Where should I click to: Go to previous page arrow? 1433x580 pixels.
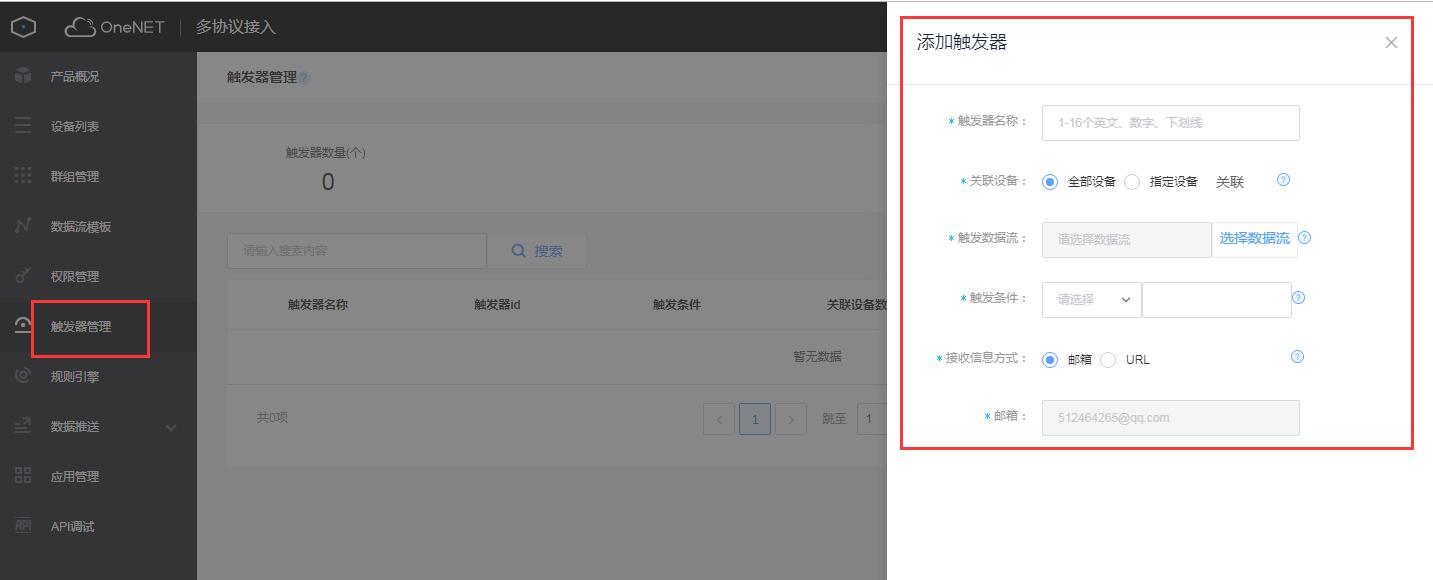[719, 419]
